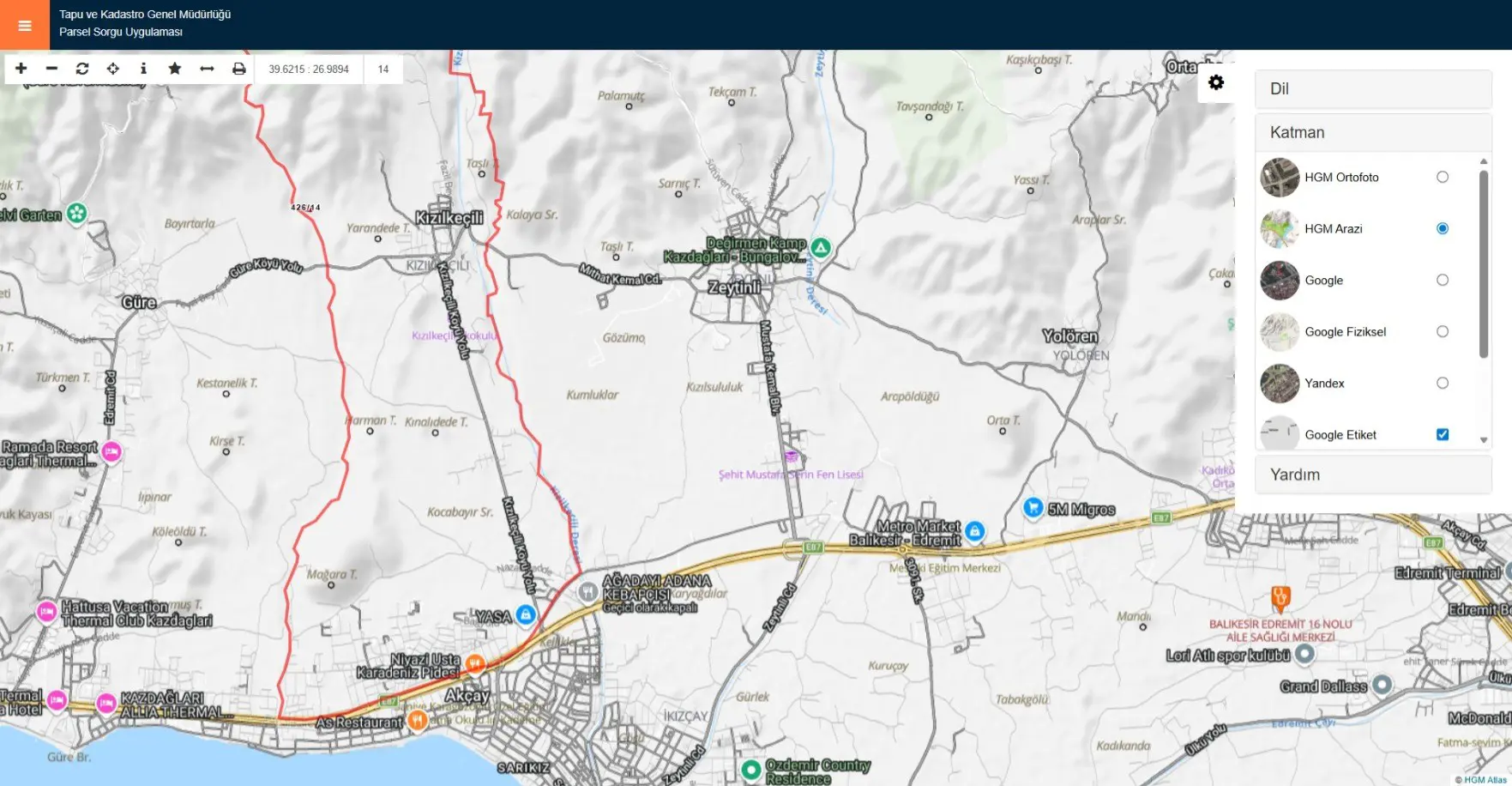Click the Niyazi Usta restaurant marker
Screen dimensions: 1512x786
(474, 662)
